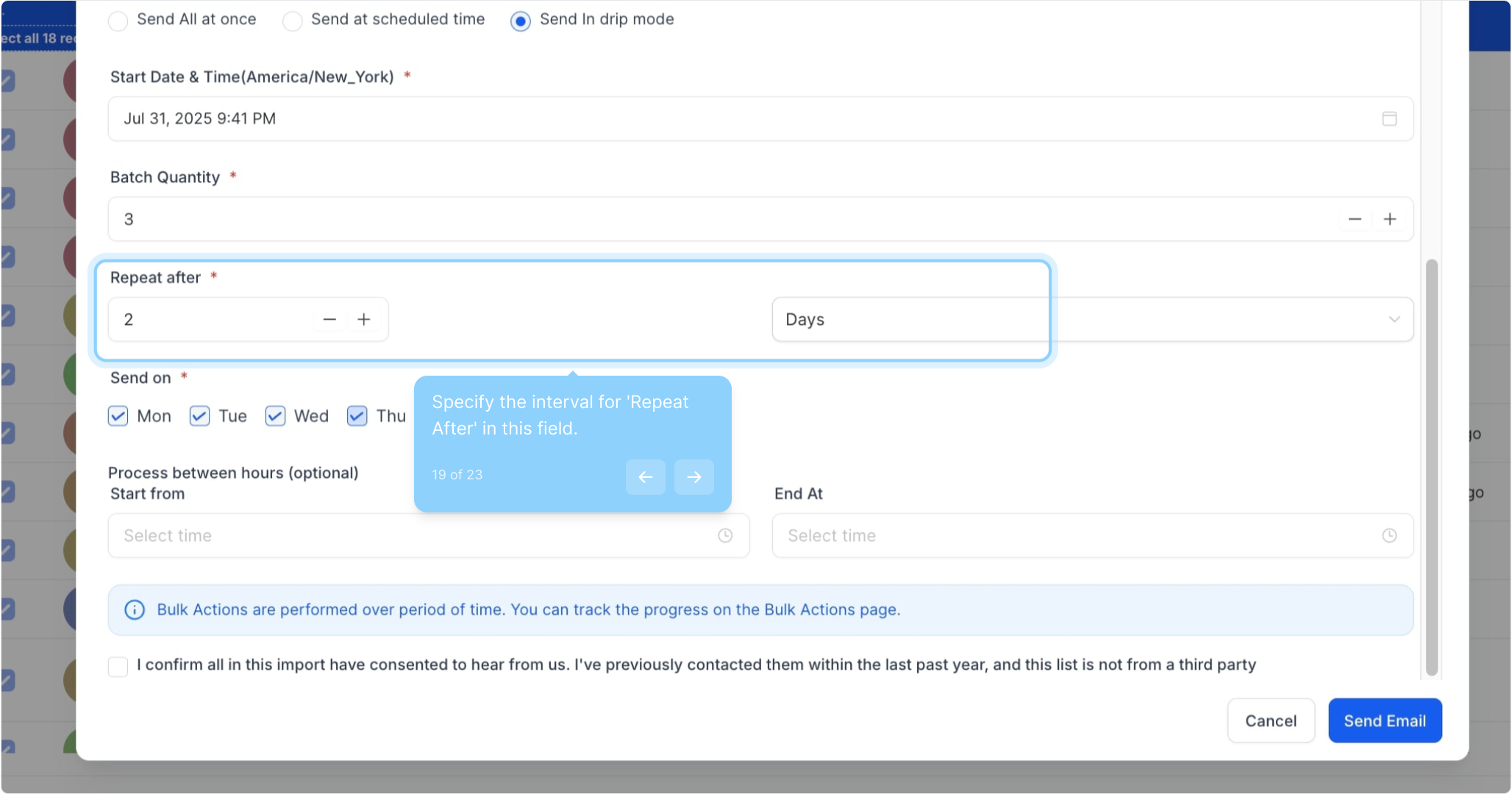The height and width of the screenshot is (794, 1512).
Task: Click the Cancel button
Action: pos(1270,720)
